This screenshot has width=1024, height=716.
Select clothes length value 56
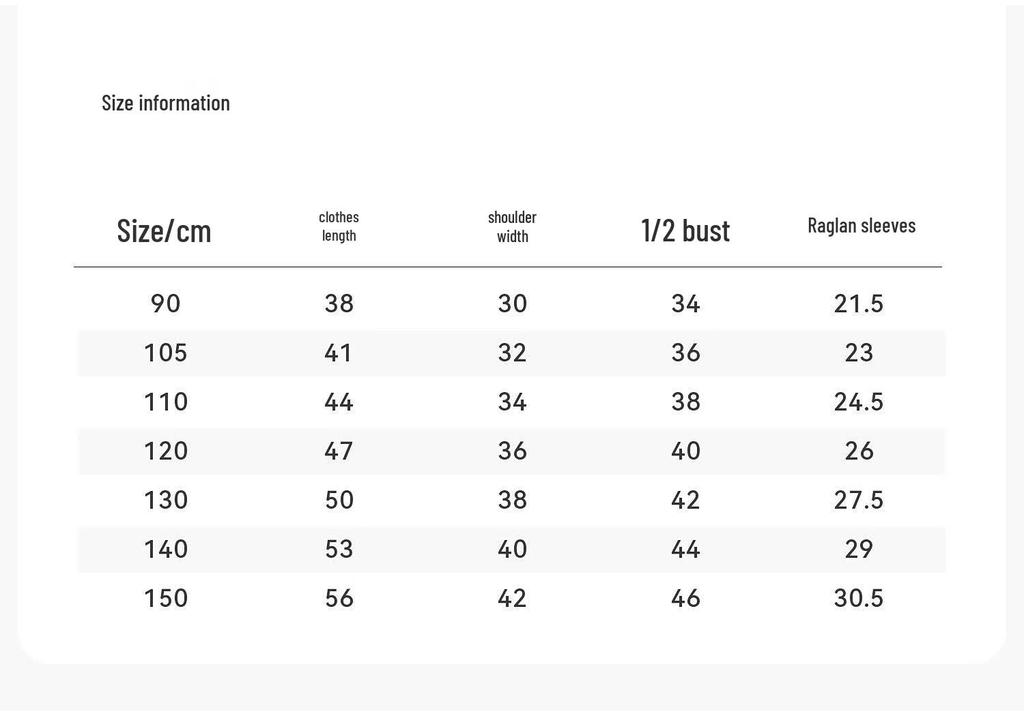(339, 598)
